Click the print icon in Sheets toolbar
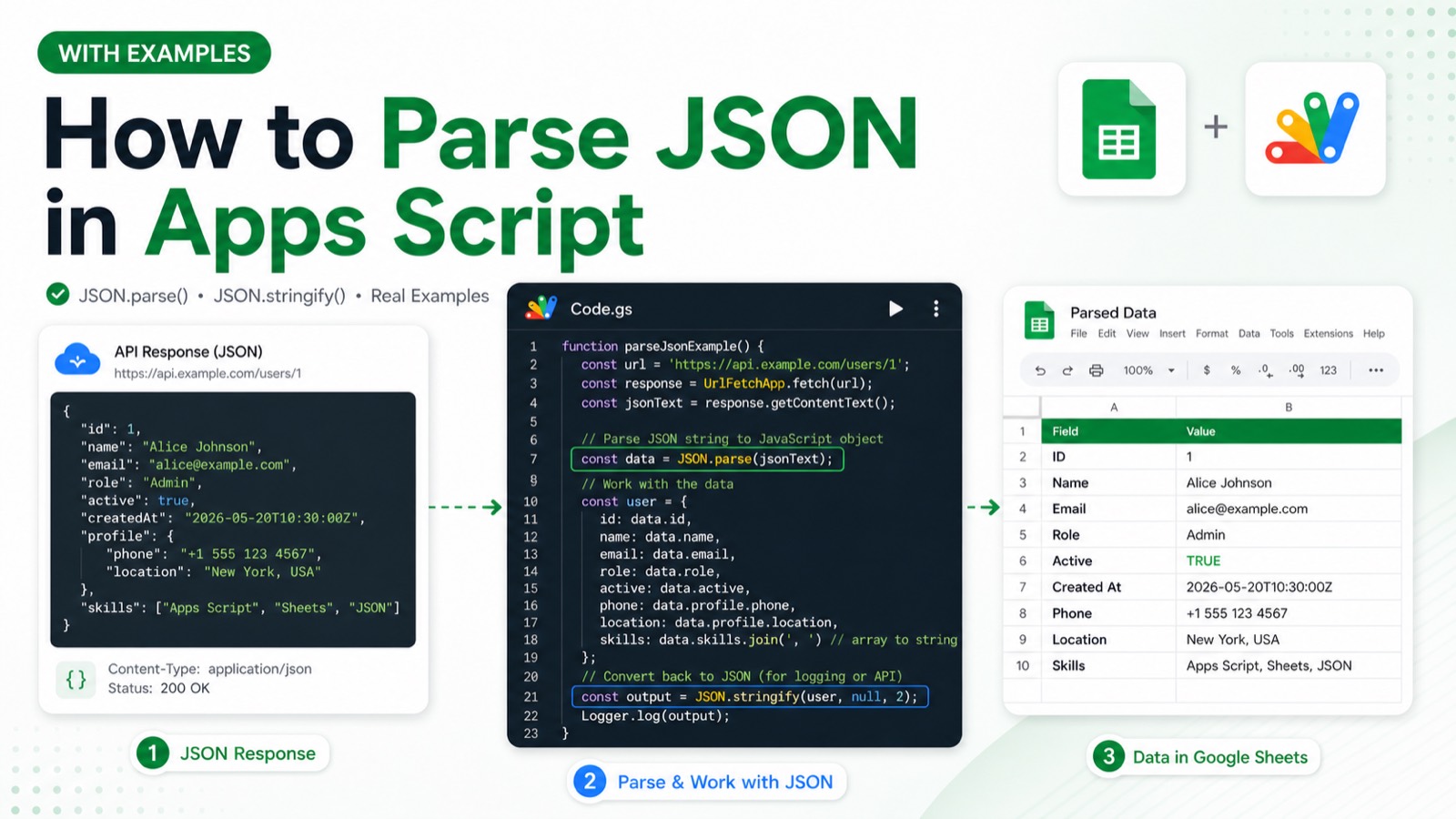The image size is (1456, 819). tap(1096, 370)
